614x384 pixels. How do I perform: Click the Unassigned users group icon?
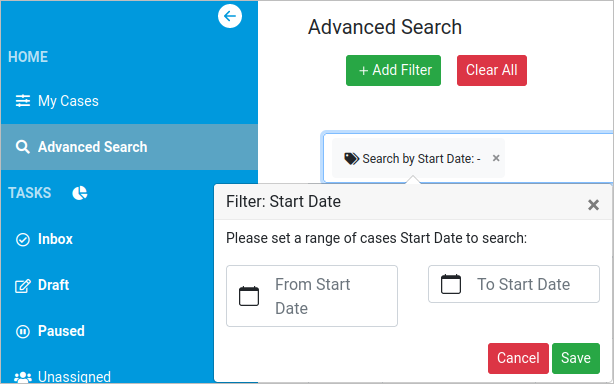coord(23,377)
